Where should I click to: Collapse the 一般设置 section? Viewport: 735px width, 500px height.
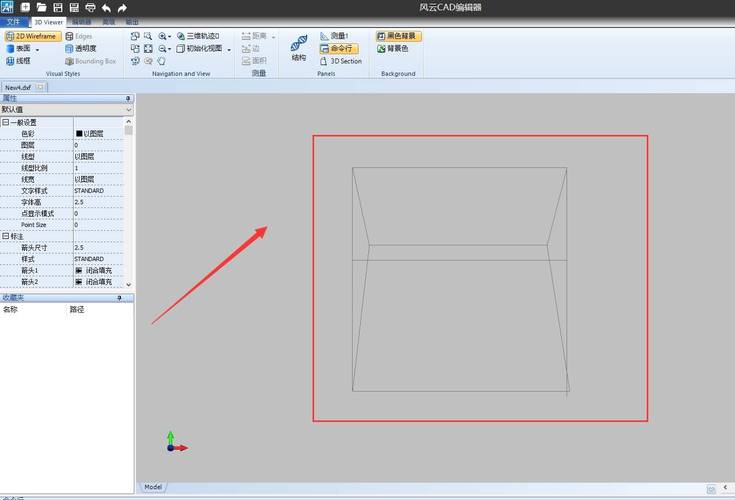[x=4, y=122]
